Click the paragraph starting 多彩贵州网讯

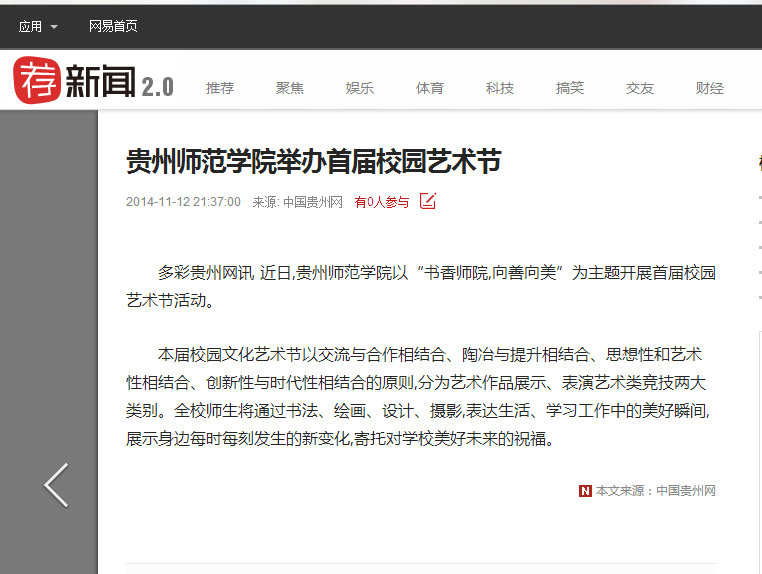421,287
